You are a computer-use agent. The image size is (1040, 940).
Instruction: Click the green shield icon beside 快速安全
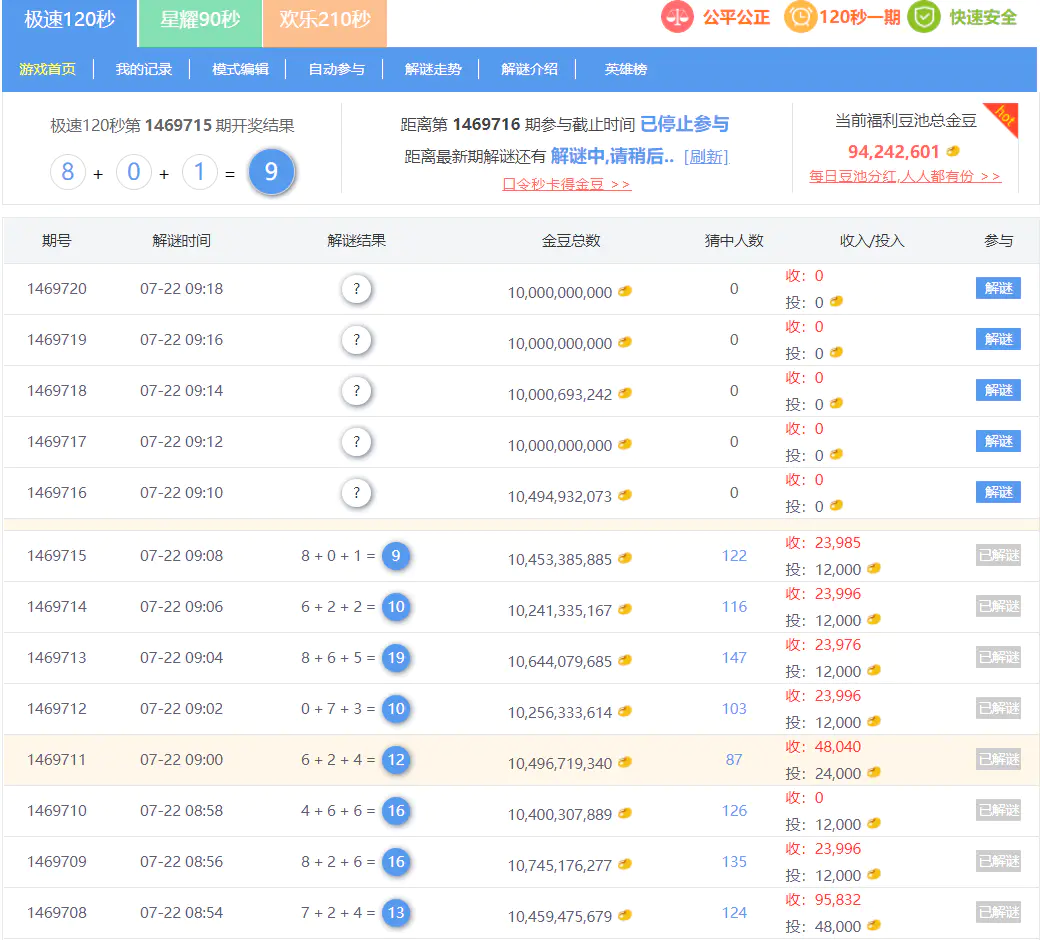[924, 17]
